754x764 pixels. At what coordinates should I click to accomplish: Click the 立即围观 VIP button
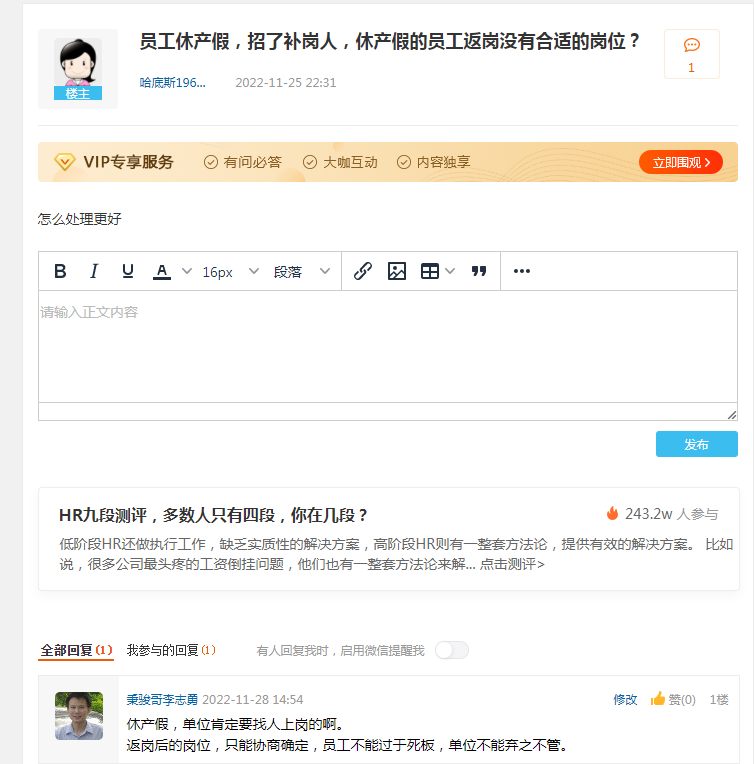pos(680,162)
